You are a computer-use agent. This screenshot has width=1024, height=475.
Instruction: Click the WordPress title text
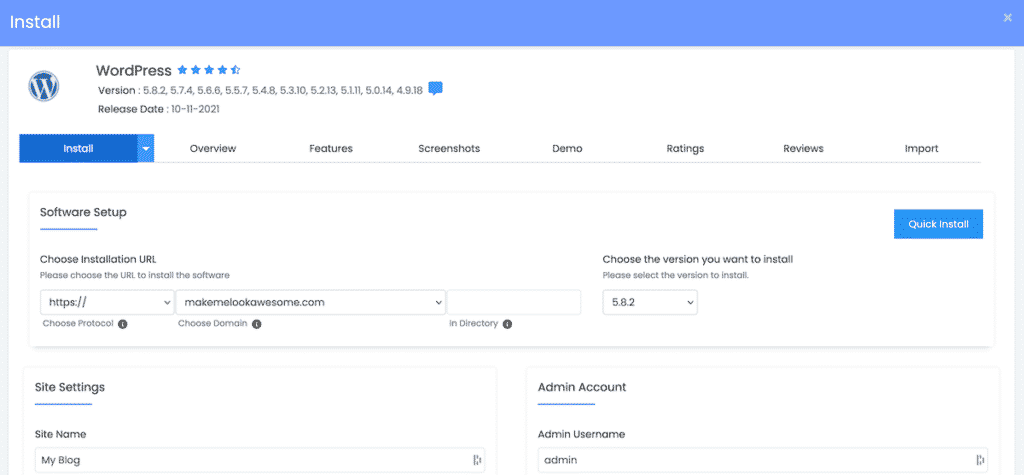[x=134, y=71]
